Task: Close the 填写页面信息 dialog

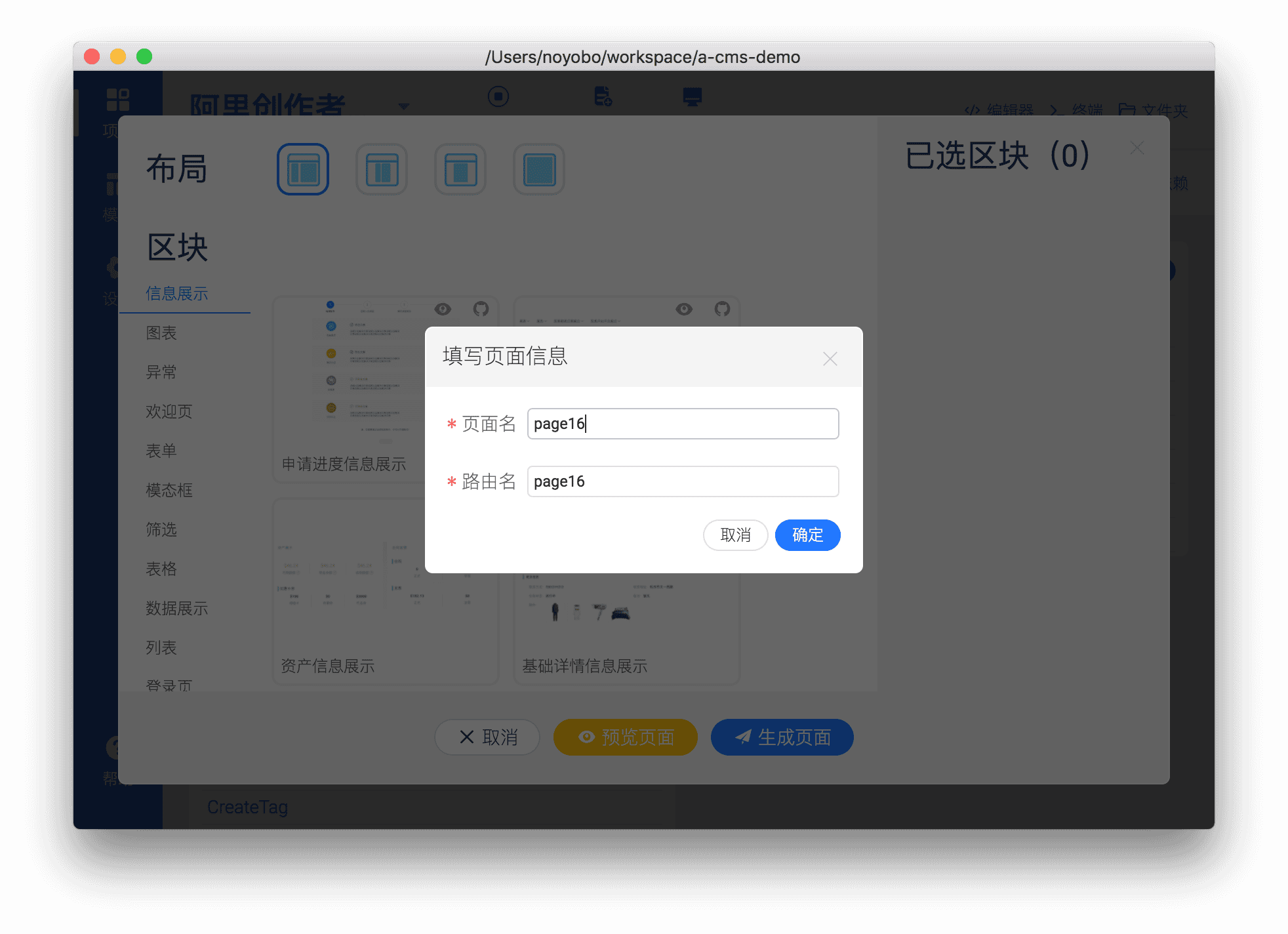Action: click(830, 359)
